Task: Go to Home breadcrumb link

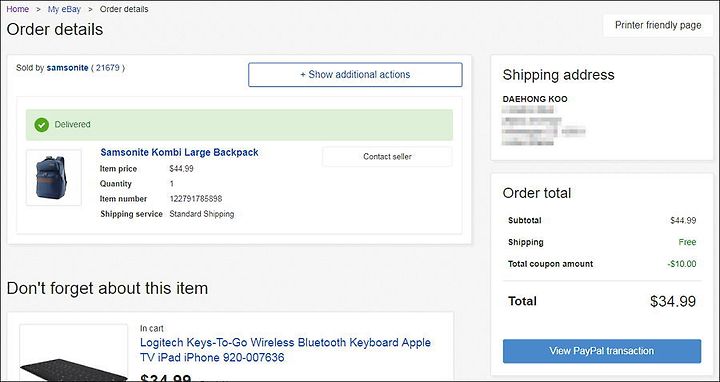Action: (x=17, y=9)
